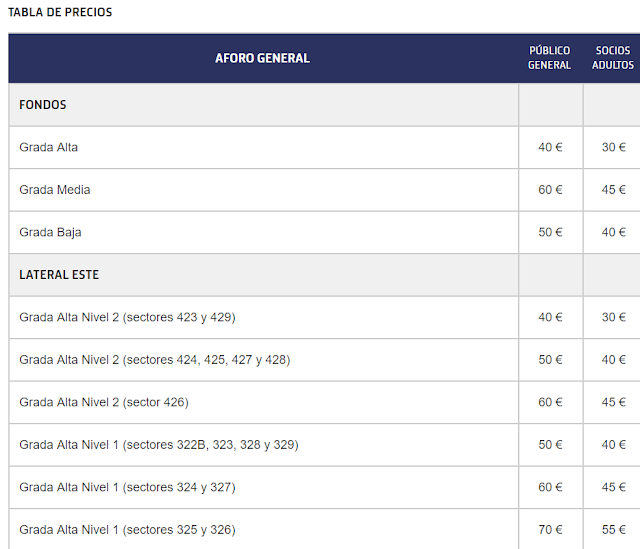Click the 70 € public price cell
Image resolution: width=640 pixels, height=549 pixels.
pyautogui.click(x=550, y=530)
